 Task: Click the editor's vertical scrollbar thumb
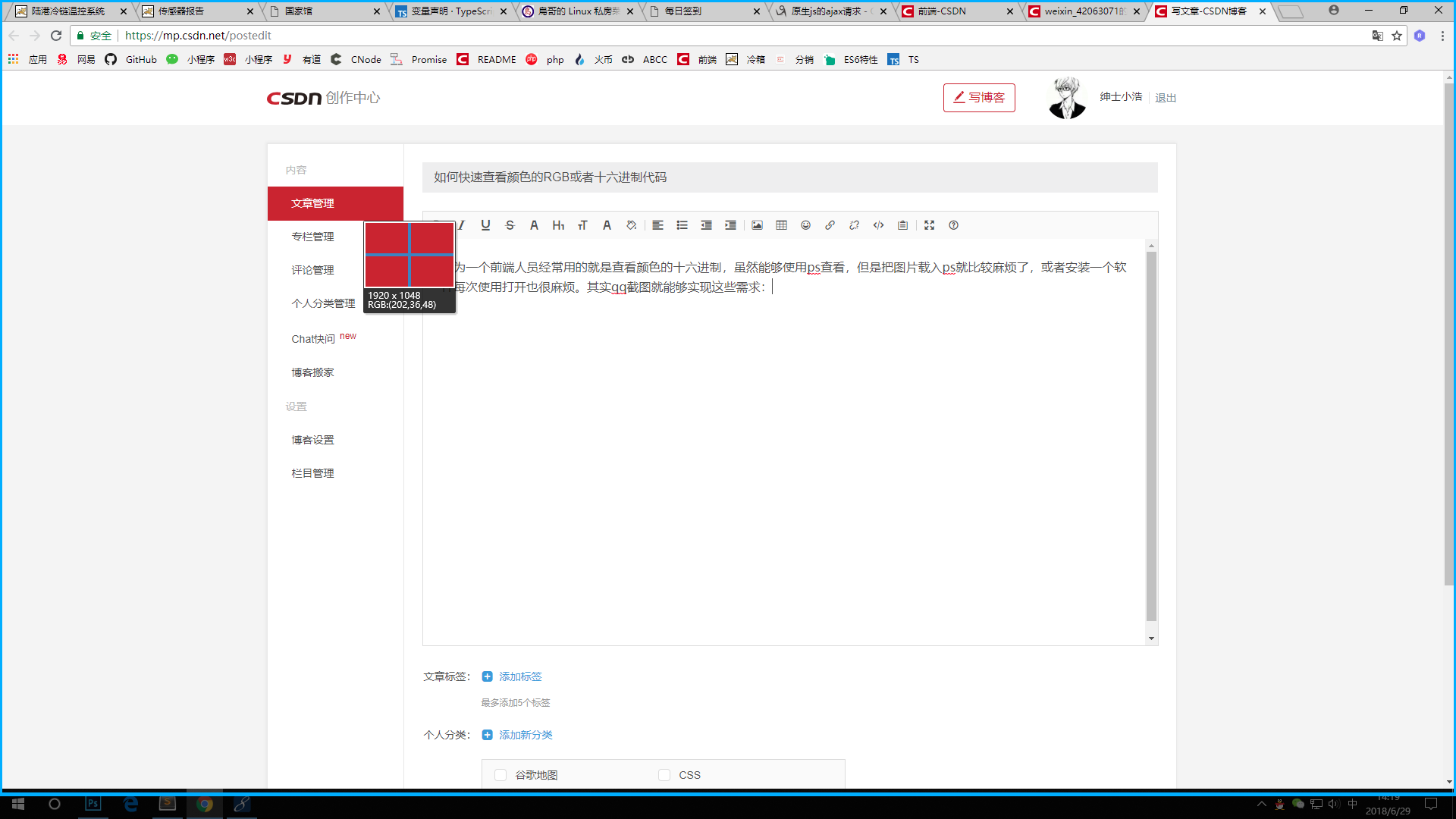pyautogui.click(x=1151, y=436)
